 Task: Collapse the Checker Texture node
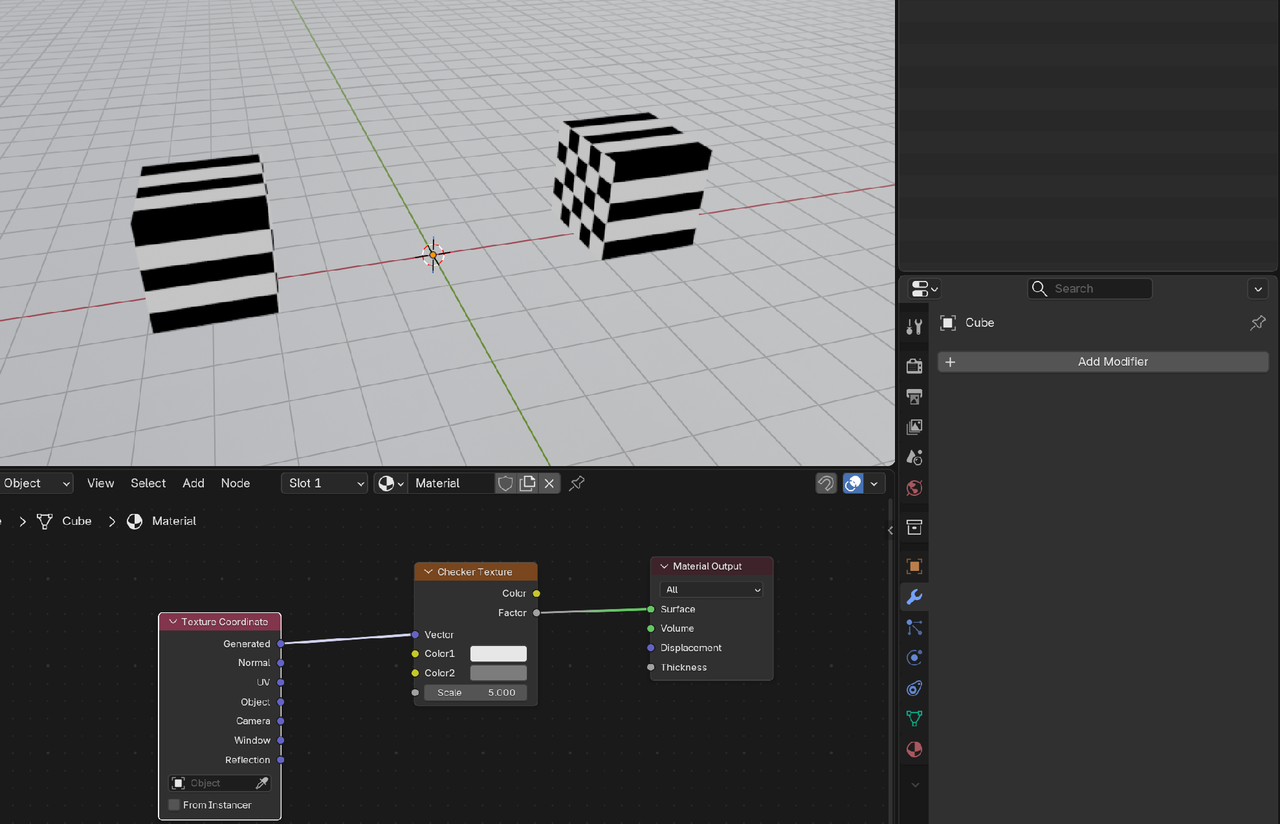pos(428,572)
